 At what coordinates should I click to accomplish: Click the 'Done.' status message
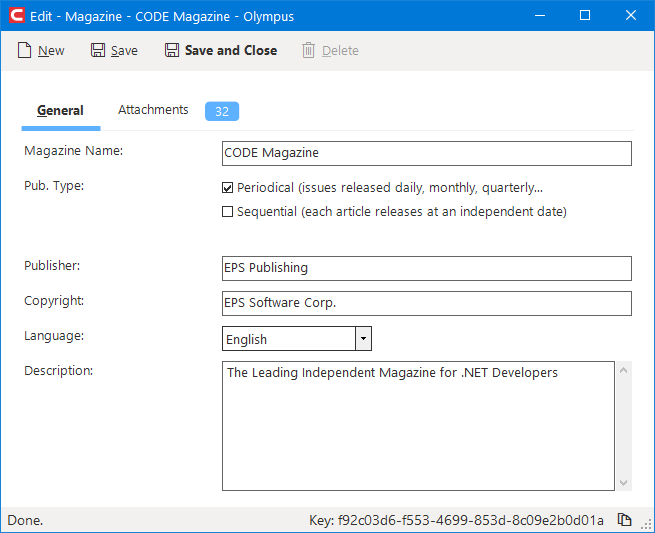25,520
